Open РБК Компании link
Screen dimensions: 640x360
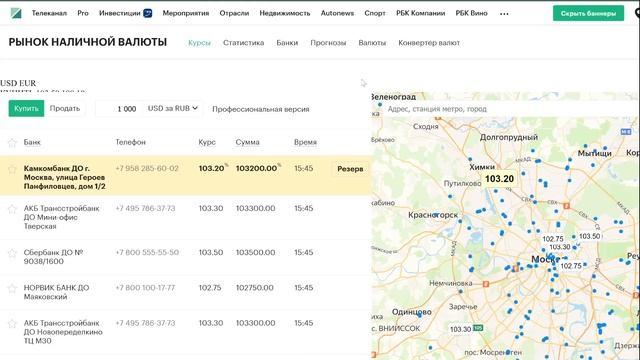[420, 13]
